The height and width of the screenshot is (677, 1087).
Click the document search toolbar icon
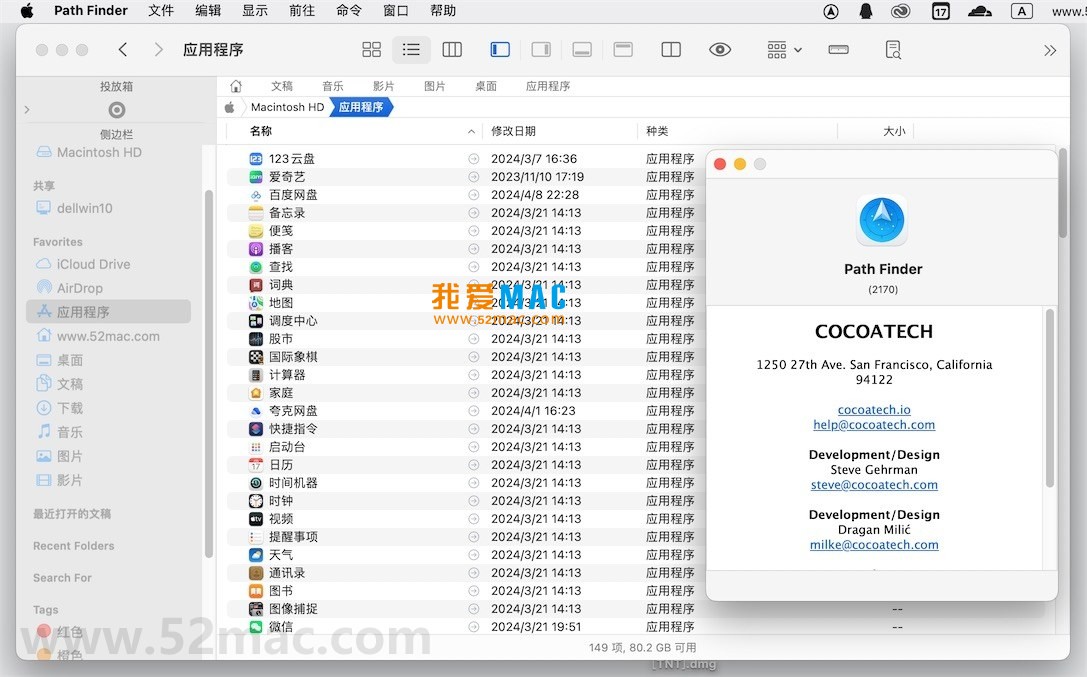pos(893,49)
